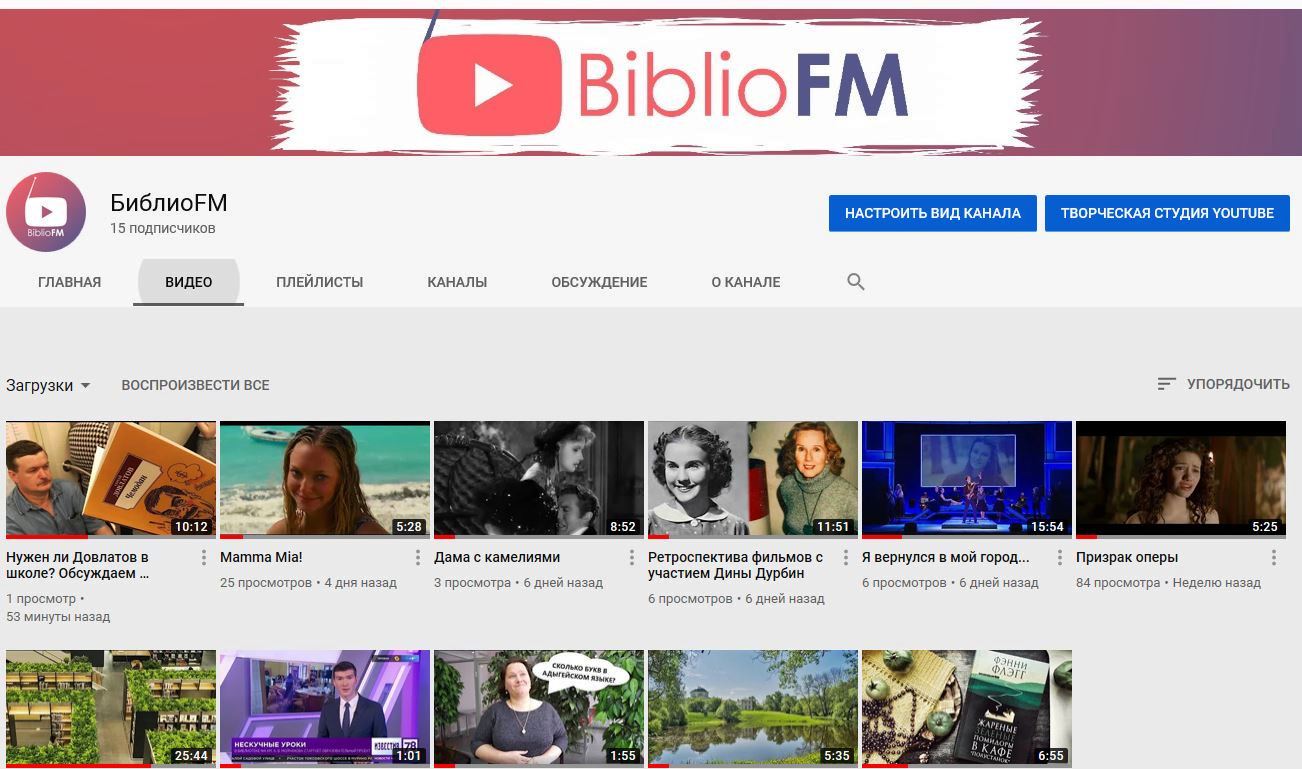The height and width of the screenshot is (769, 1302).
Task: Open the channel search magnifier icon
Action: (856, 282)
